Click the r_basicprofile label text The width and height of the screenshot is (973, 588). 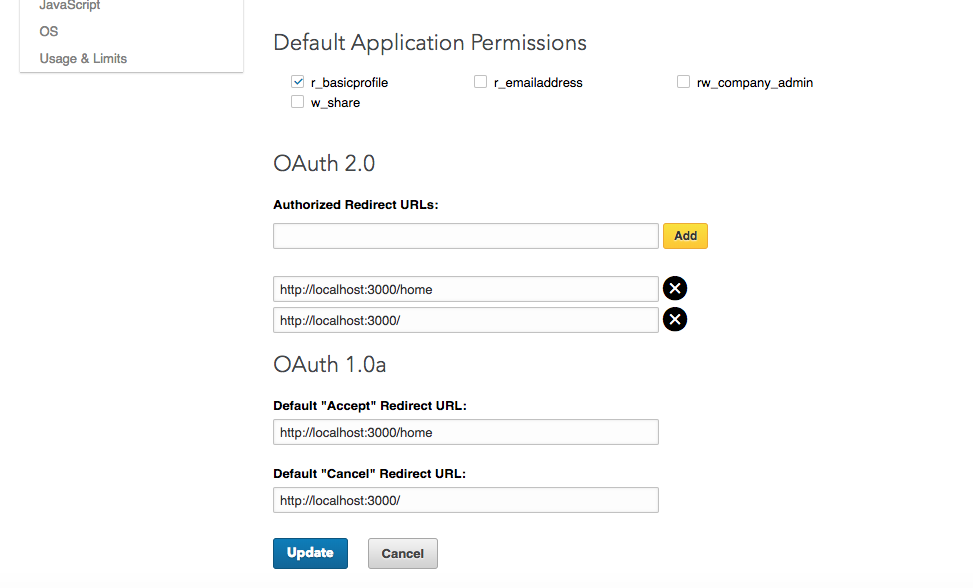349,83
